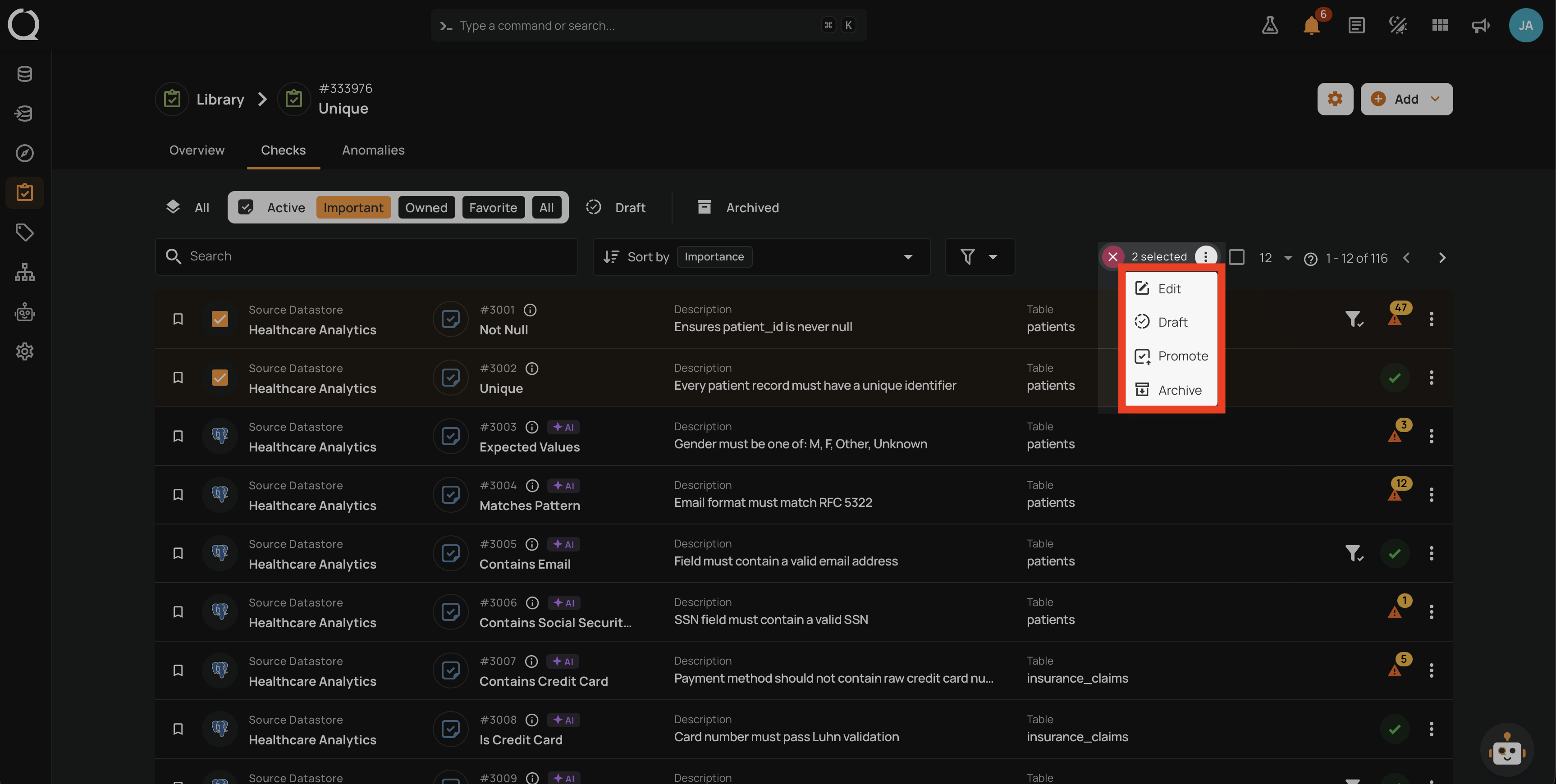
Task: Uncheck the #3002 Unique row checkbox
Action: 220,378
